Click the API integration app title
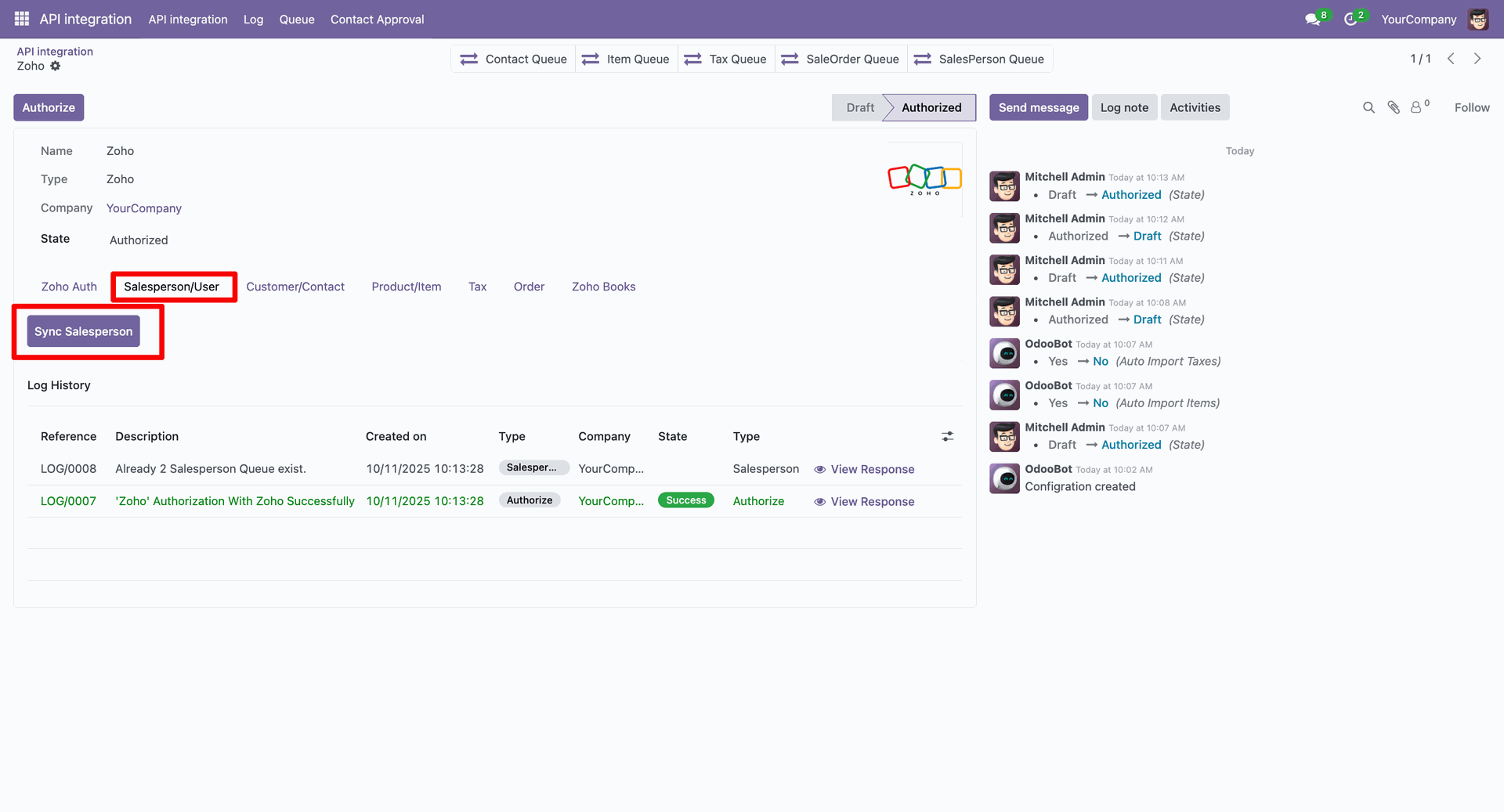1504x812 pixels. click(x=85, y=20)
